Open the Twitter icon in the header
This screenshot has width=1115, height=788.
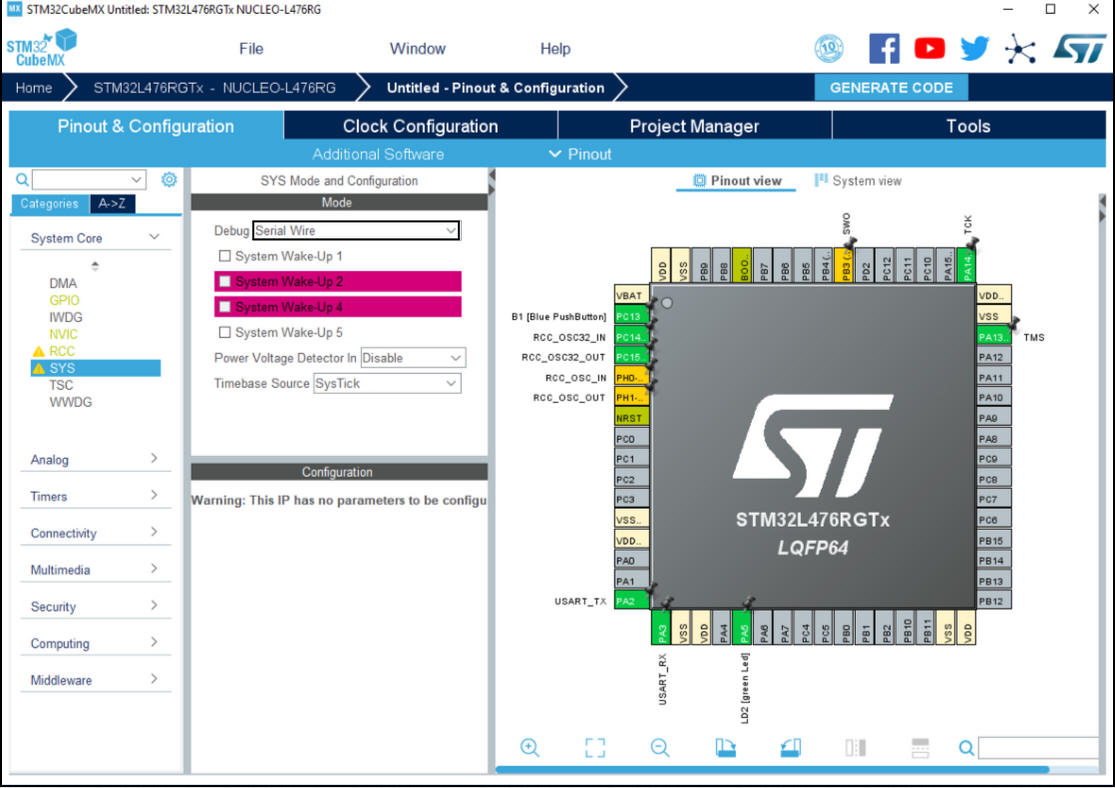974,48
